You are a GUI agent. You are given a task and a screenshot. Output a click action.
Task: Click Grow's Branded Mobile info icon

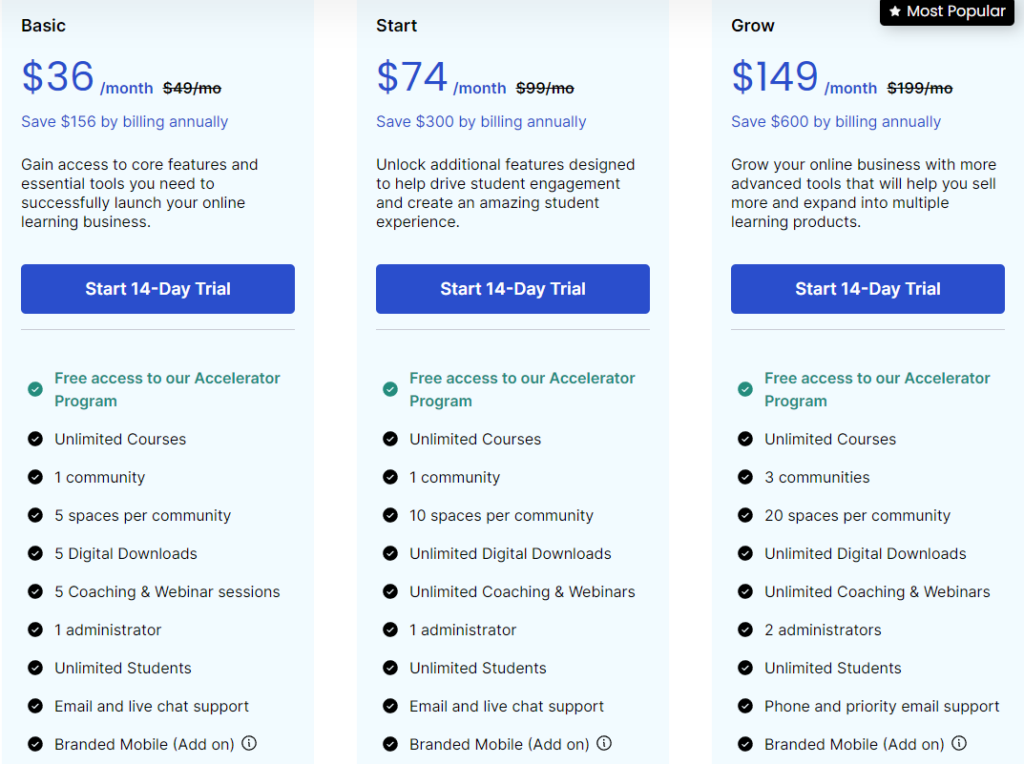959,744
